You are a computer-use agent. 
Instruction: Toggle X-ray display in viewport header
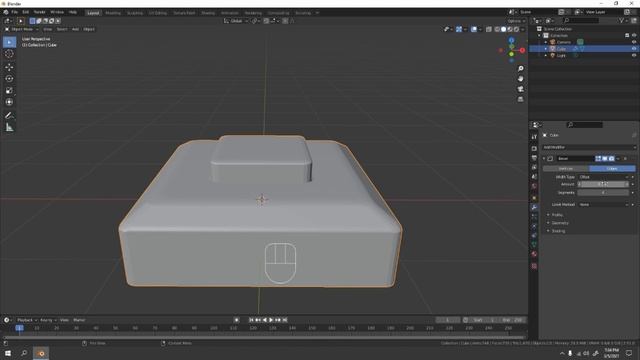[489, 29]
